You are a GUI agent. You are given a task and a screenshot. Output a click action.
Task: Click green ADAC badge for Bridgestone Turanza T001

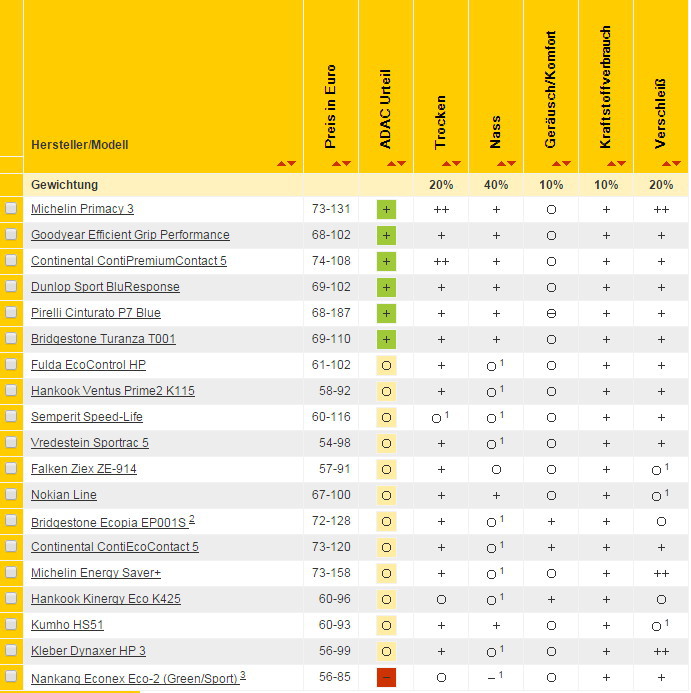click(386, 339)
